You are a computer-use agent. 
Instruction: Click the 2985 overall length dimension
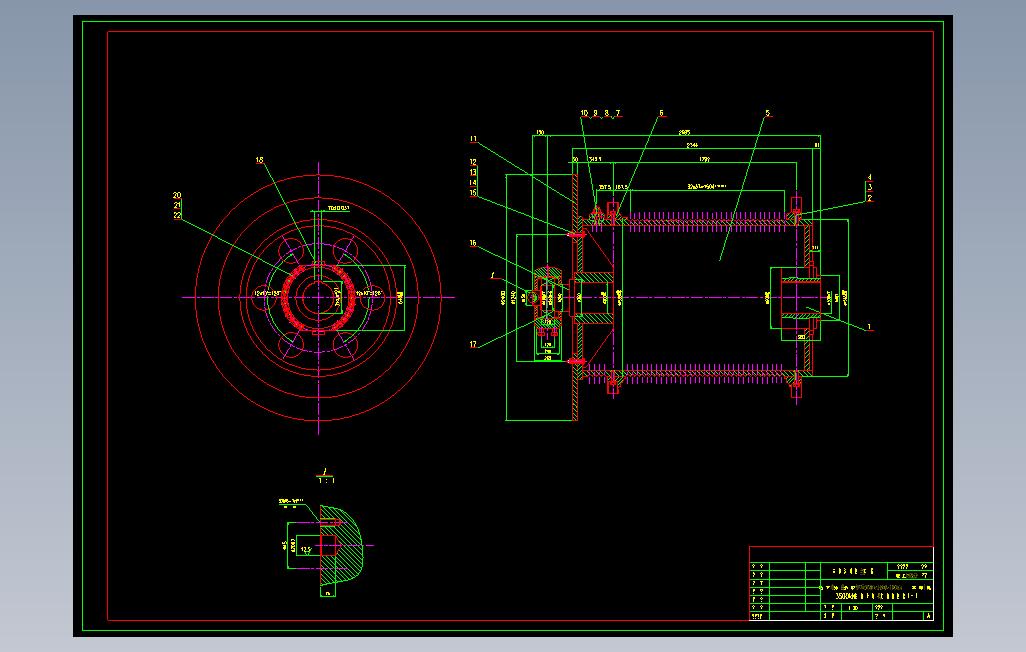(x=684, y=133)
